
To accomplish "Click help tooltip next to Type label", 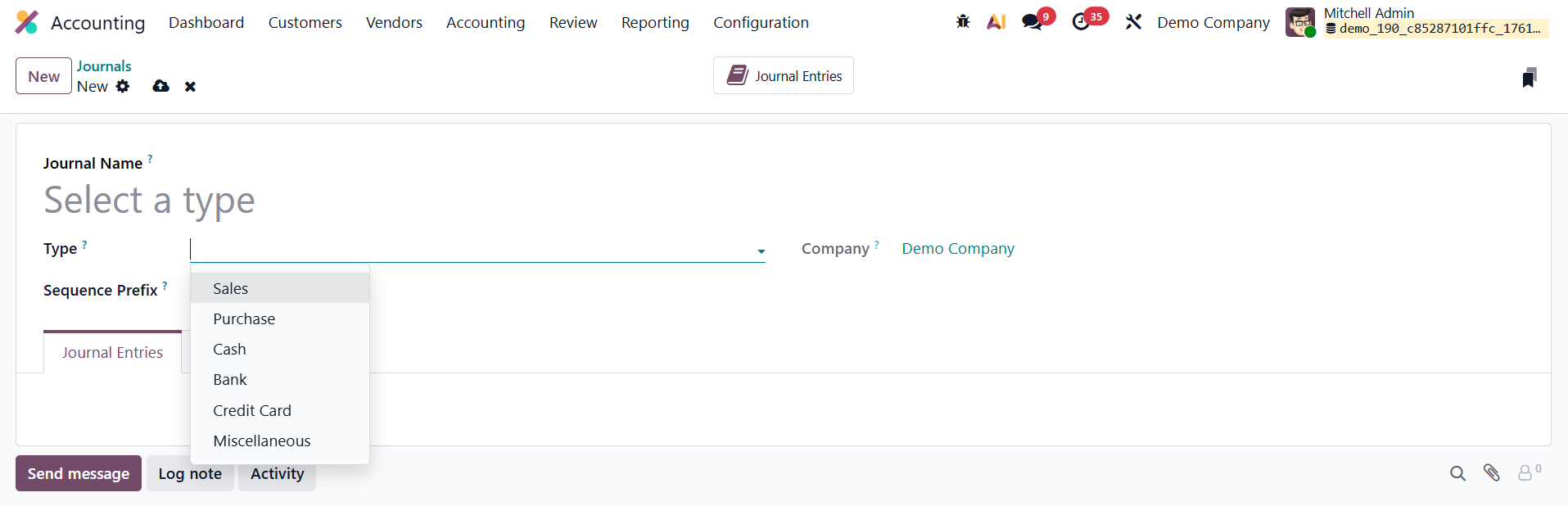I will pos(84,244).
